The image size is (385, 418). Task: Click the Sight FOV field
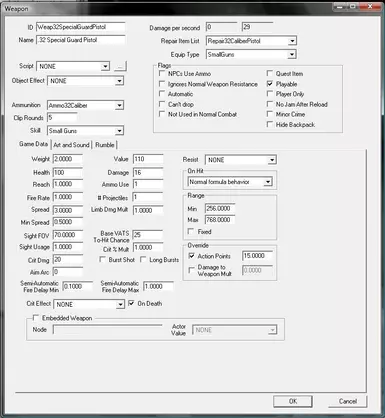[68, 235]
